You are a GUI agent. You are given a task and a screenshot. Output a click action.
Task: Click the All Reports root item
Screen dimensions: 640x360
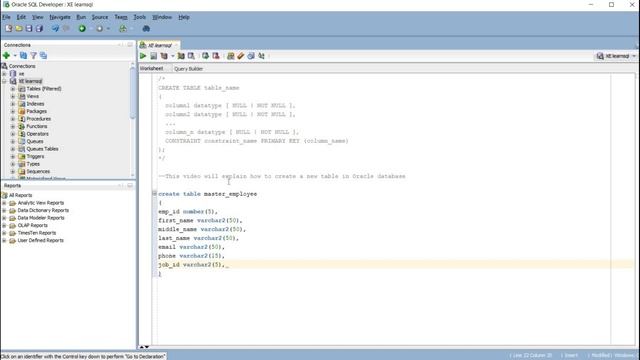[20, 195]
